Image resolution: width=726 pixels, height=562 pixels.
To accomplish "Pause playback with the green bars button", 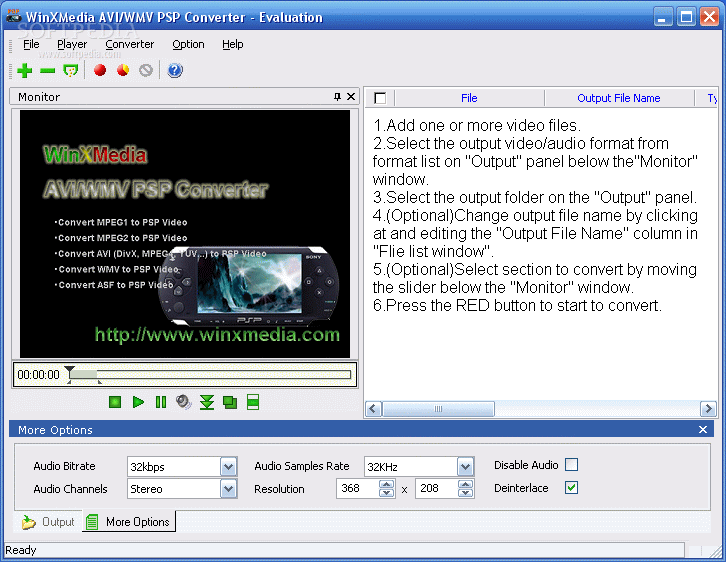I will pyautogui.click(x=161, y=402).
